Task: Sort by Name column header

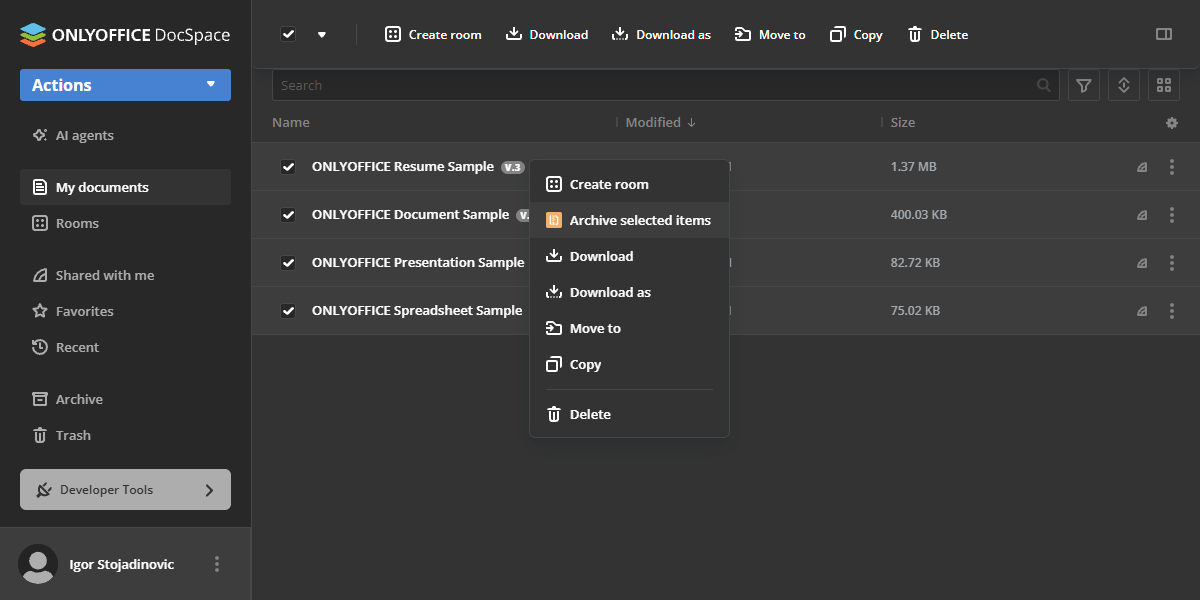Action: point(291,122)
